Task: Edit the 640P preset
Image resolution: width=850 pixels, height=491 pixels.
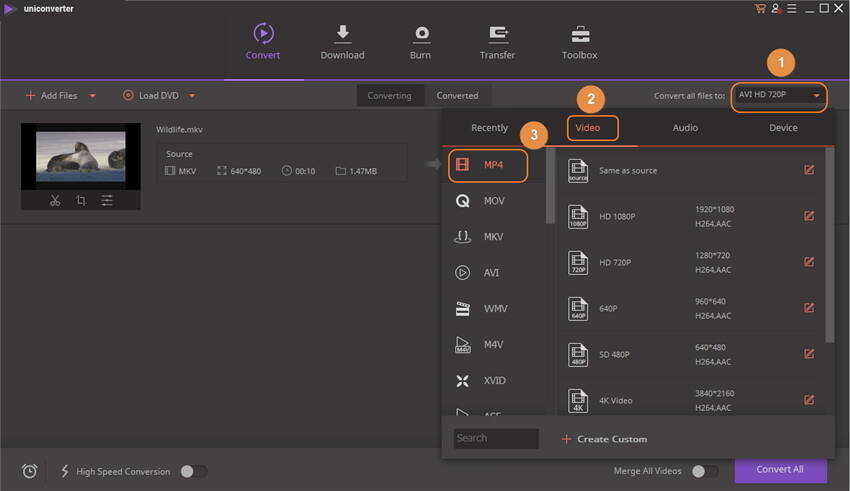Action: point(809,308)
